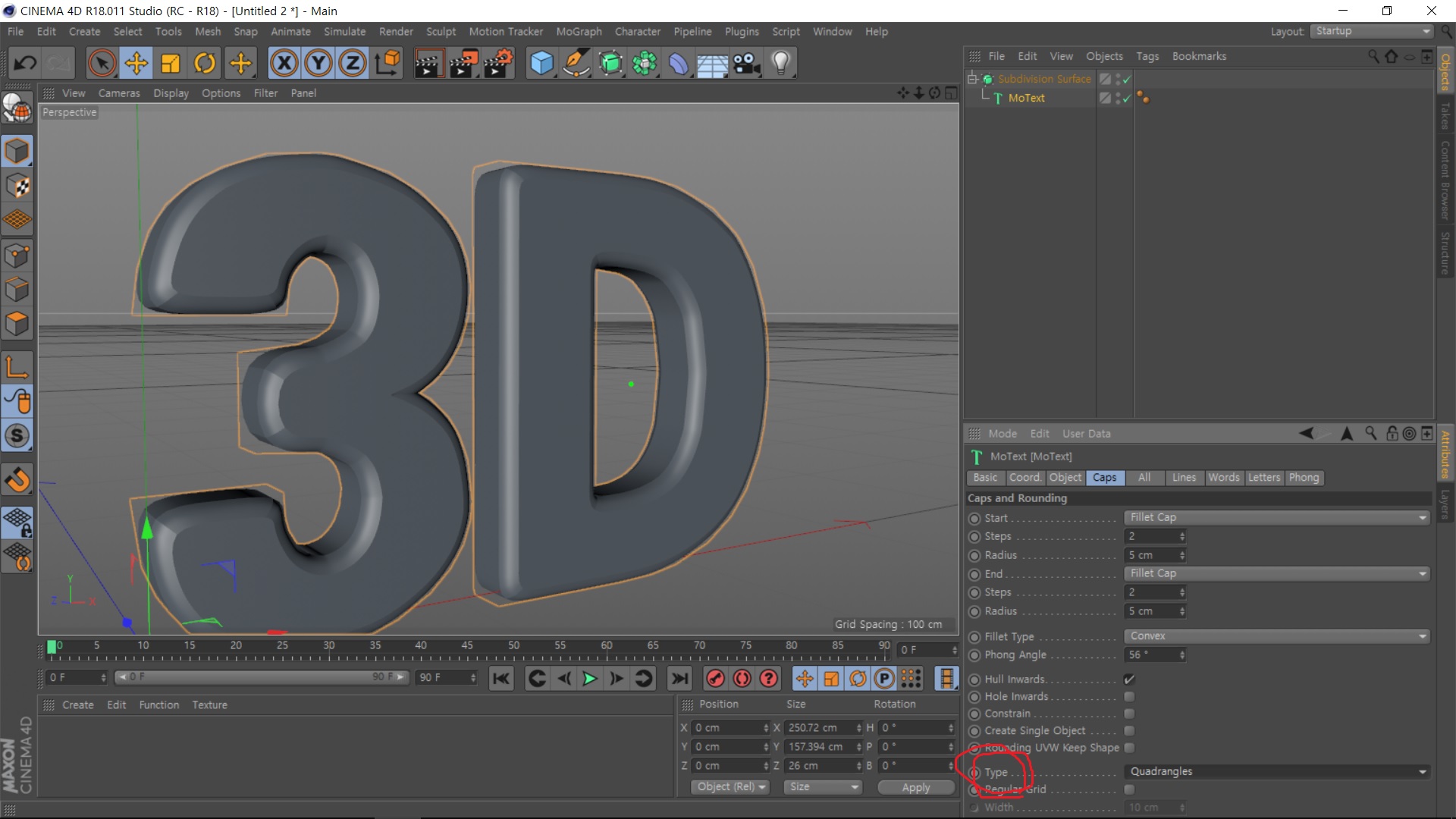This screenshot has width=1456, height=819.
Task: Toggle Regular Grid checkbox
Action: coord(1129,789)
